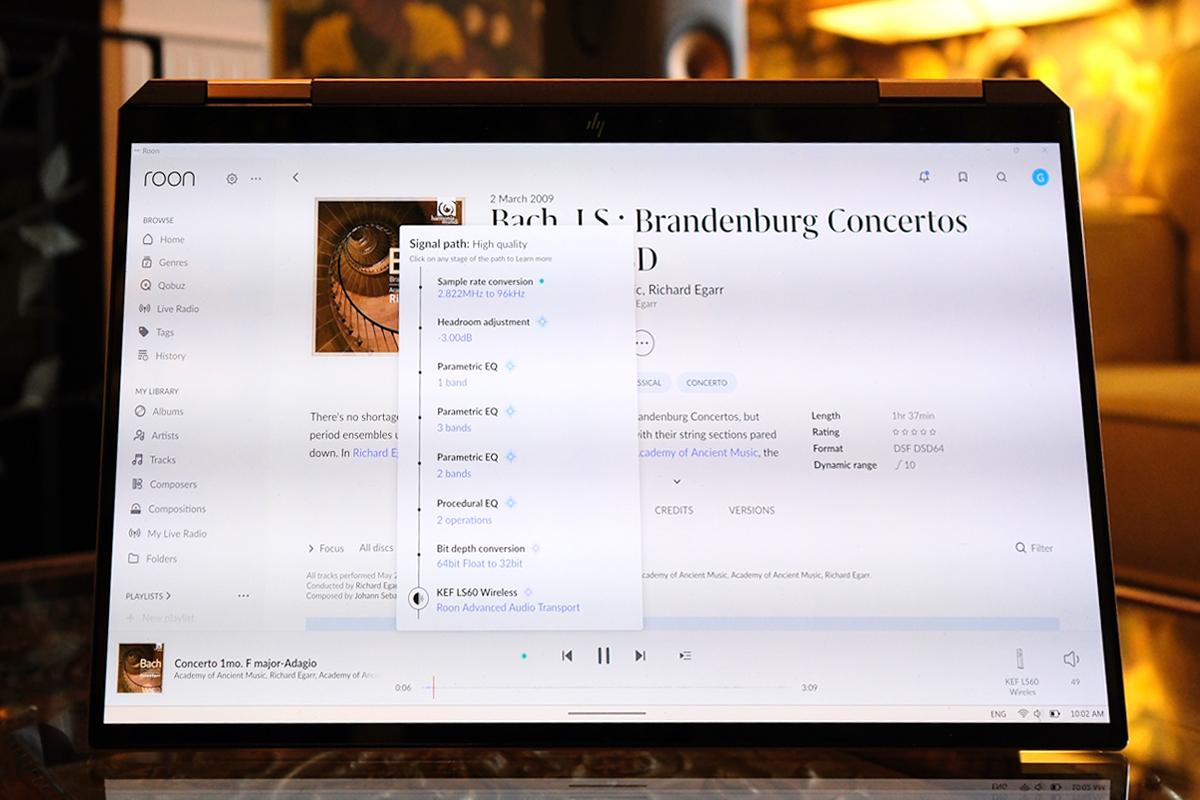
Task: Click KEF LS60 Wireless in signal path
Action: pyautogui.click(x=477, y=593)
